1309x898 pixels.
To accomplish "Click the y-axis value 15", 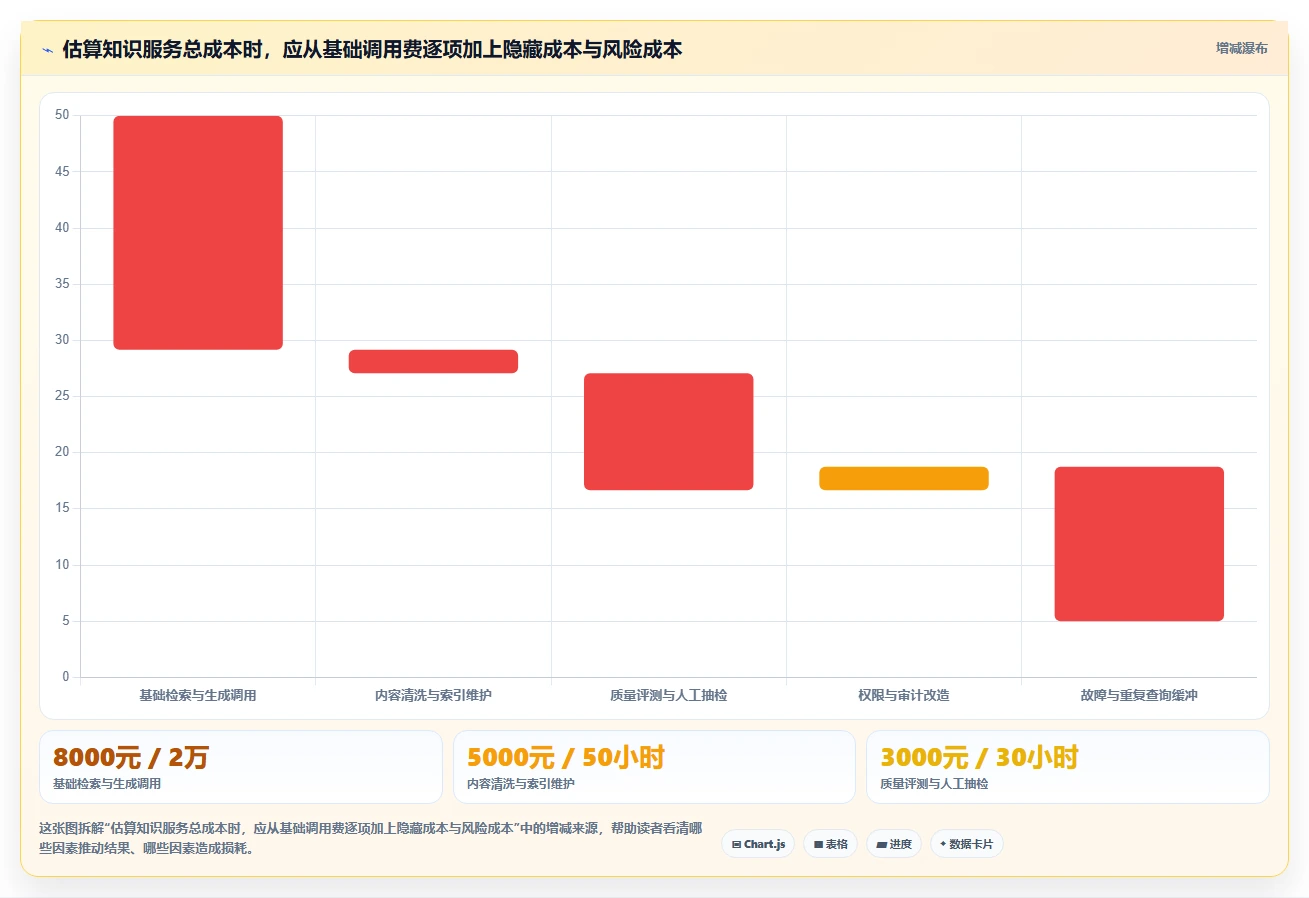I will point(62,508).
